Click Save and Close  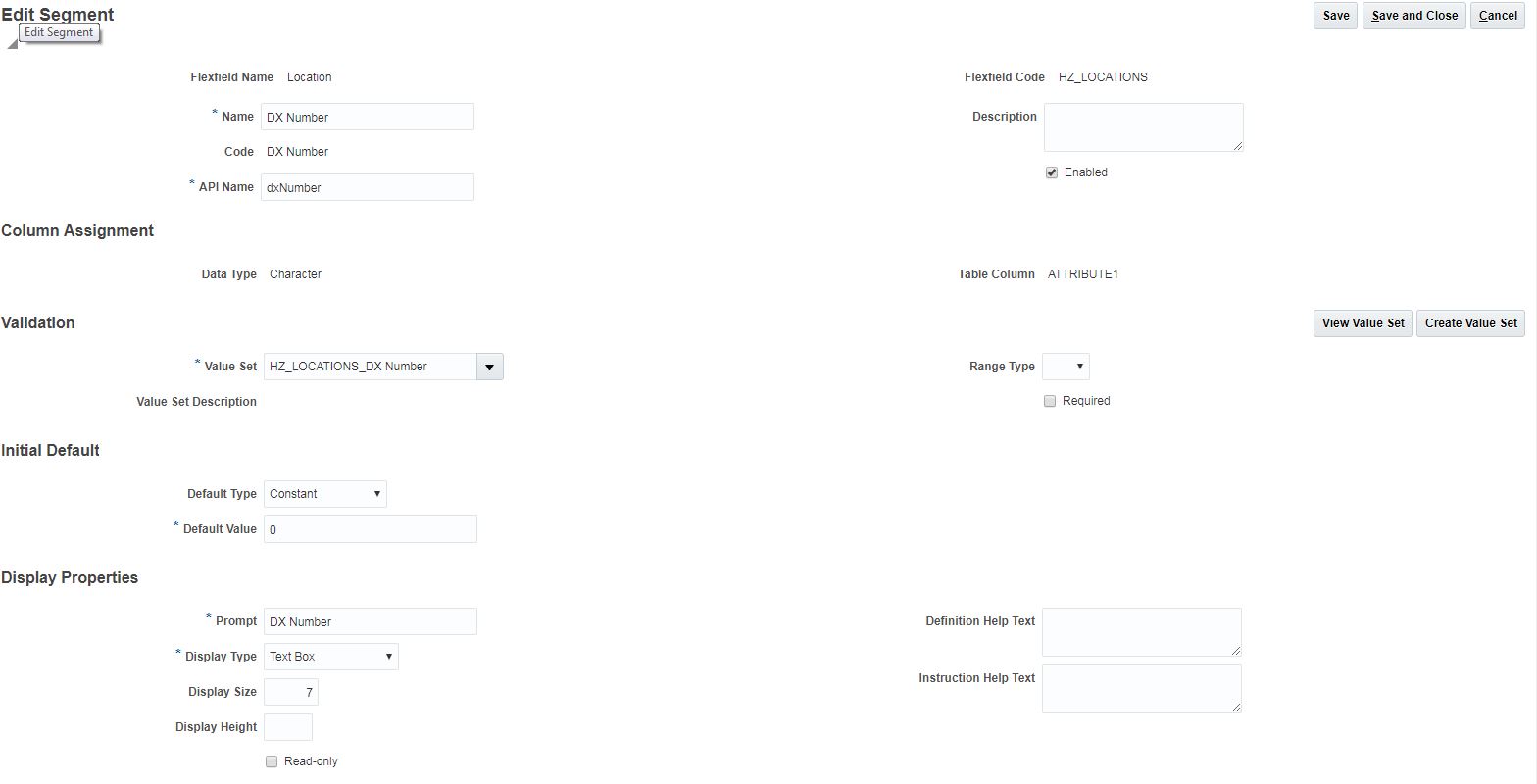point(1413,16)
